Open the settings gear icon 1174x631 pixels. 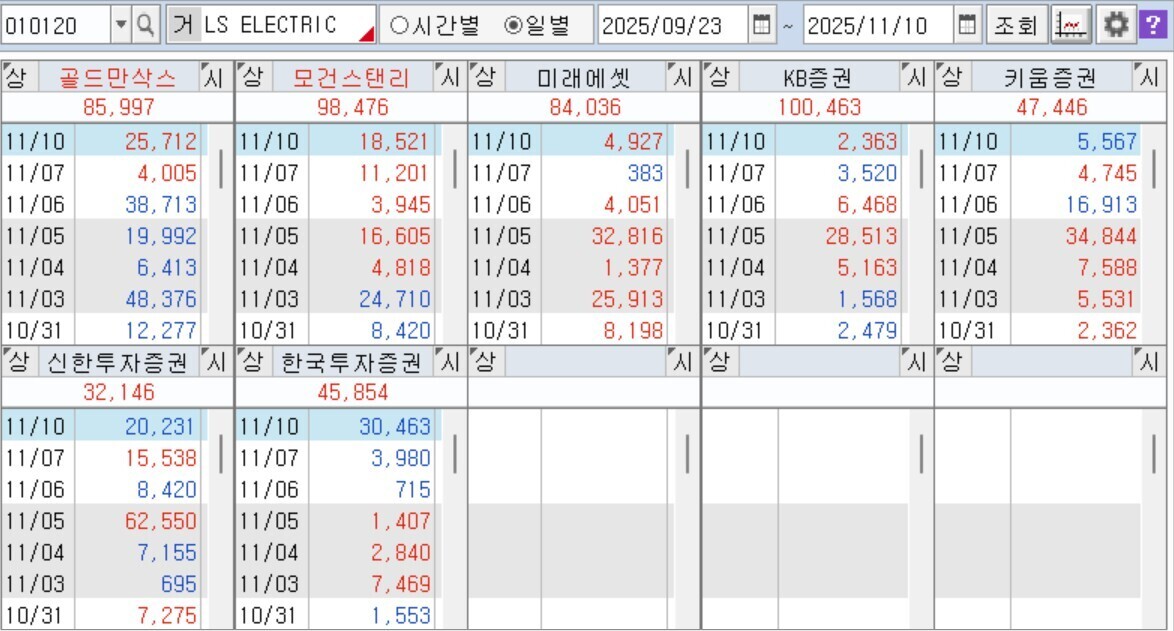pyautogui.click(x=1116, y=25)
